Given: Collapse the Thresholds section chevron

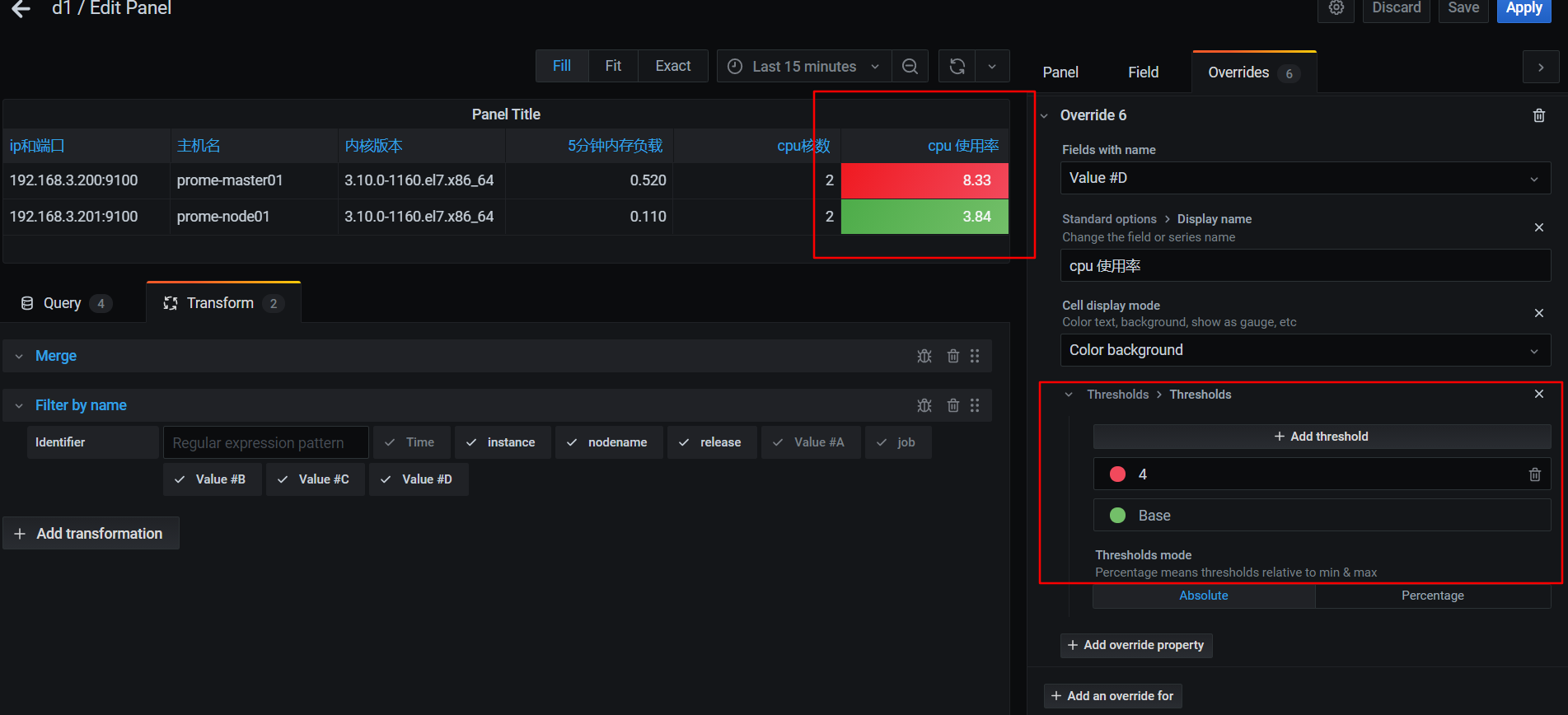Looking at the screenshot, I should 1069,395.
